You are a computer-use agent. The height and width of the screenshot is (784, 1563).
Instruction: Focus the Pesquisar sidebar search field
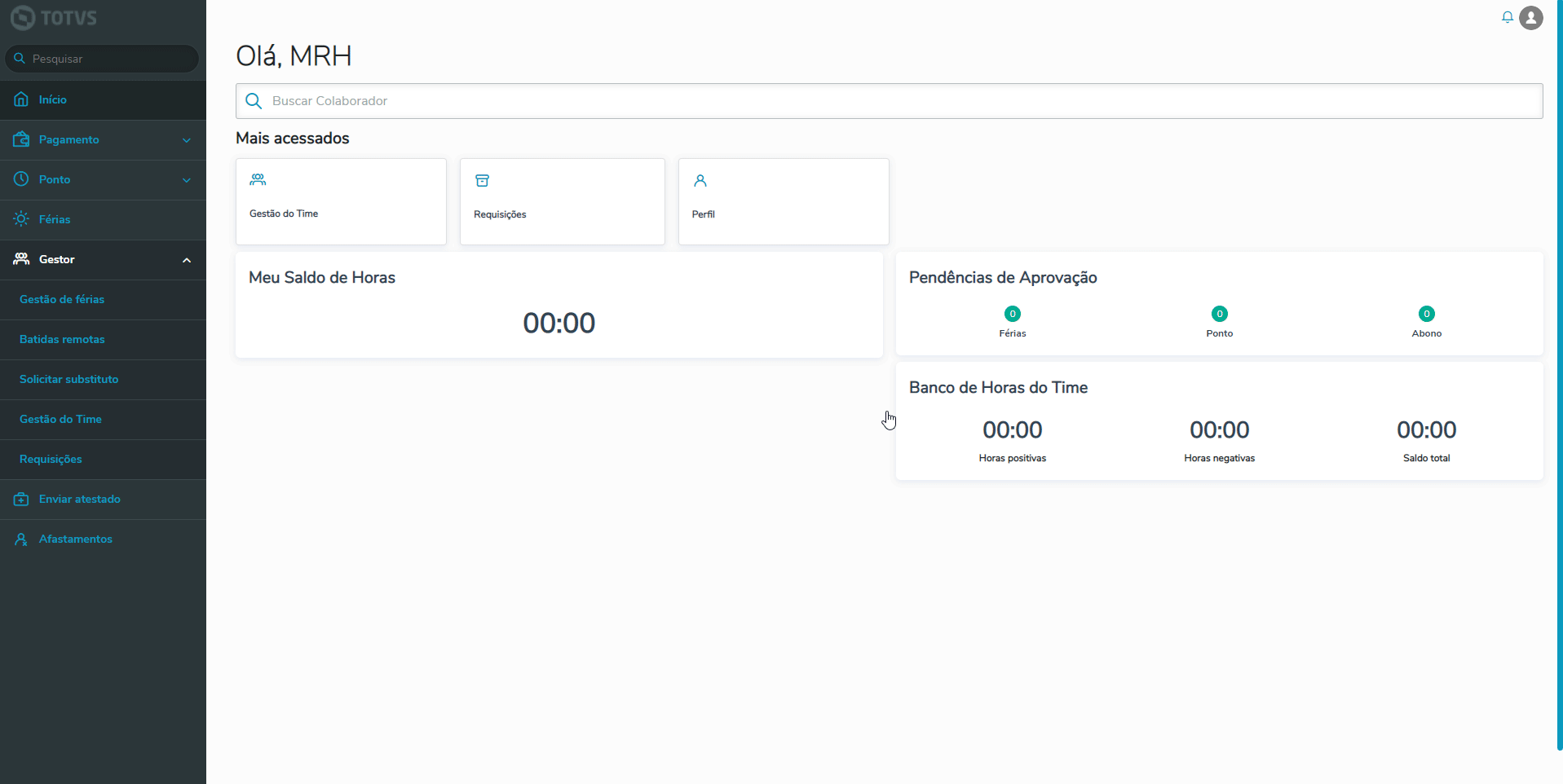103,59
